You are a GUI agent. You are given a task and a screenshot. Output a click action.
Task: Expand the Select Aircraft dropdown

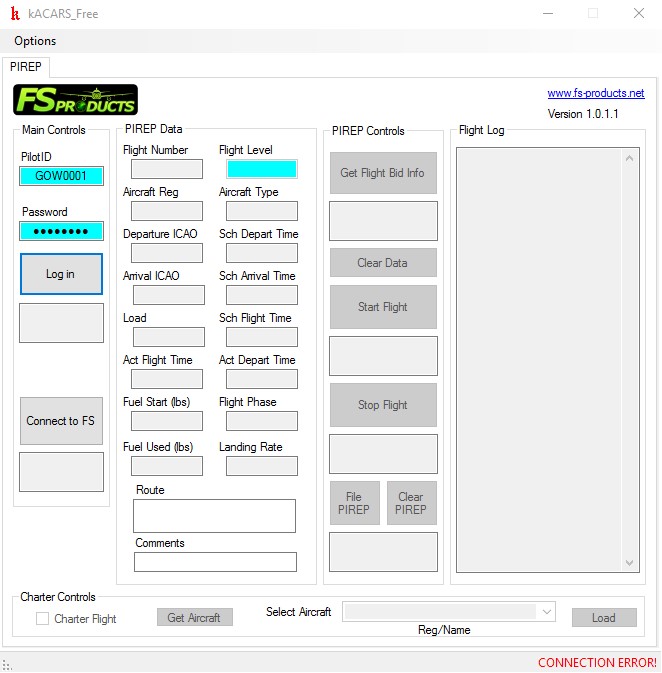[547, 612]
